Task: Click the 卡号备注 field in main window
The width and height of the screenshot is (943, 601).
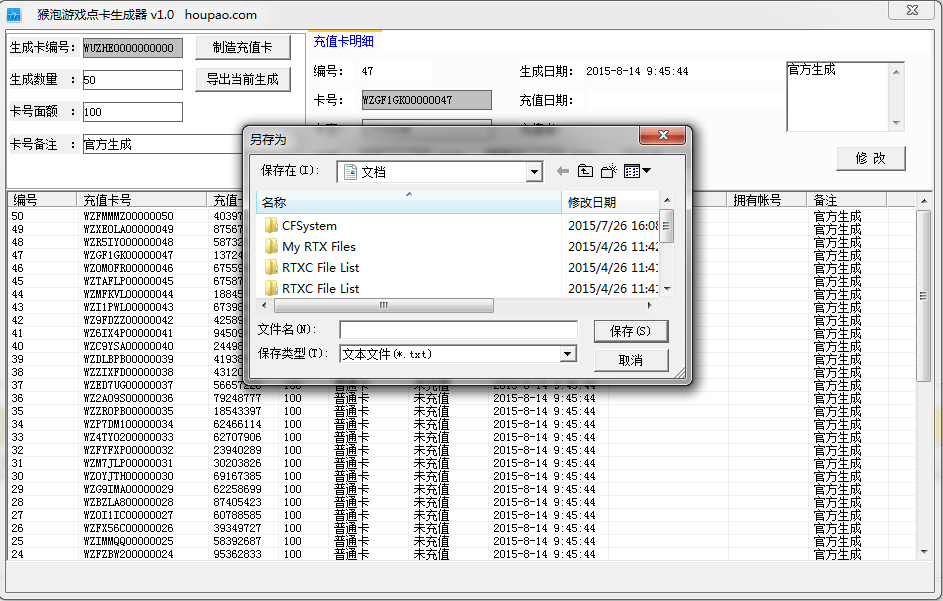Action: coord(162,144)
